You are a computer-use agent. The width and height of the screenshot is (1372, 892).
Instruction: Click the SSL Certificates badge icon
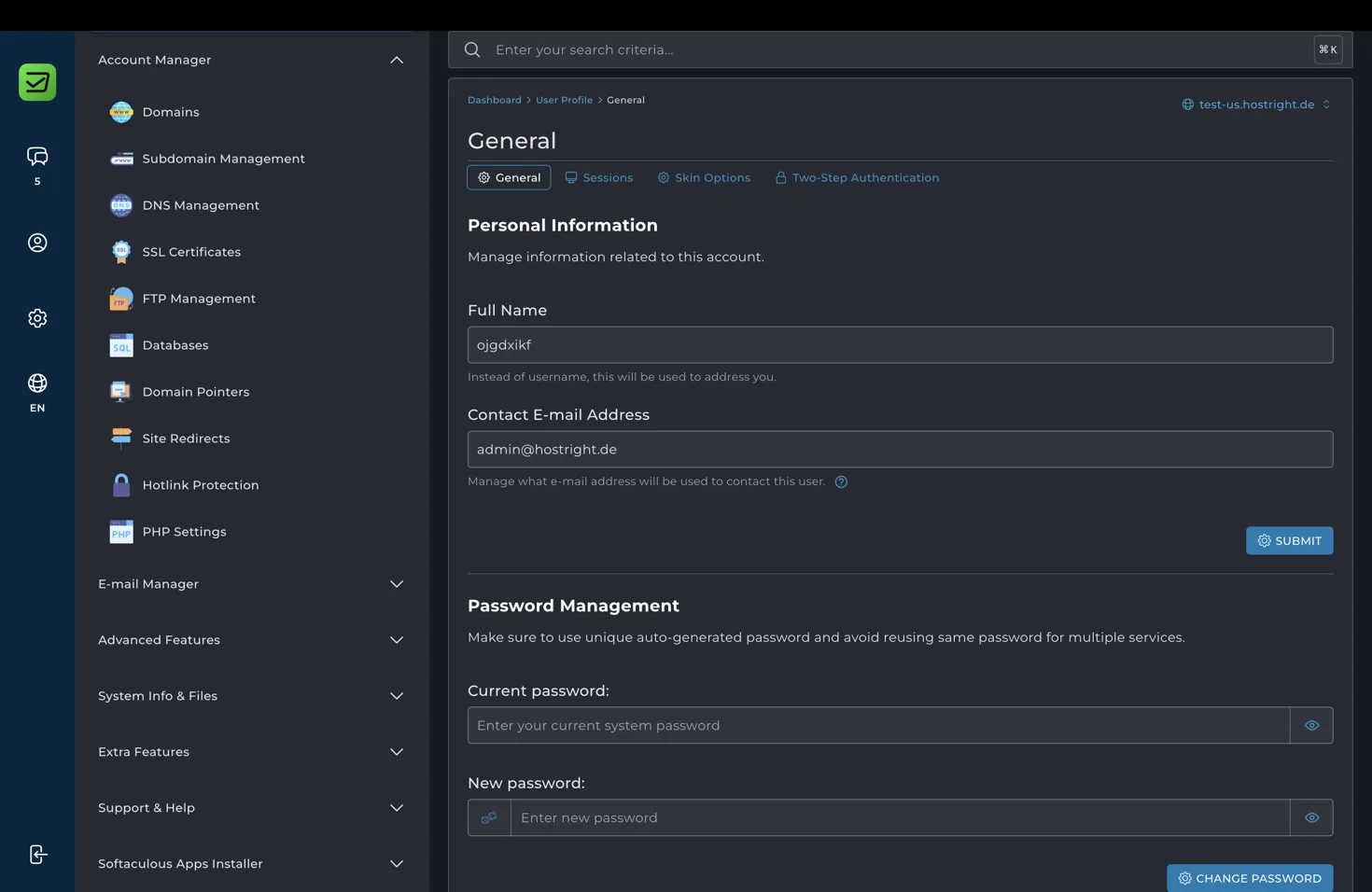(121, 252)
